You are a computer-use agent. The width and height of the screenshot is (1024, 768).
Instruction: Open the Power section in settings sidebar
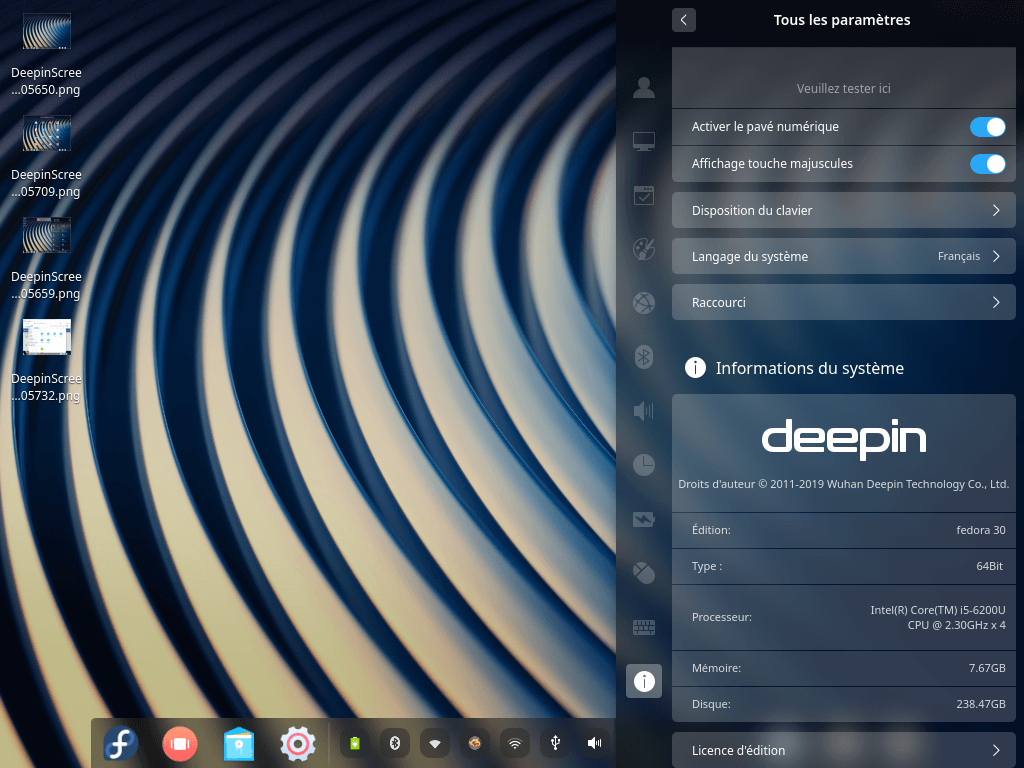coord(644,519)
